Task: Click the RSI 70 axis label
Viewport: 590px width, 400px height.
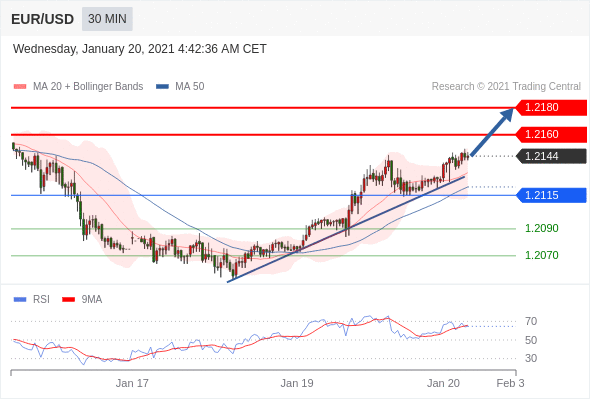Action: click(531, 321)
